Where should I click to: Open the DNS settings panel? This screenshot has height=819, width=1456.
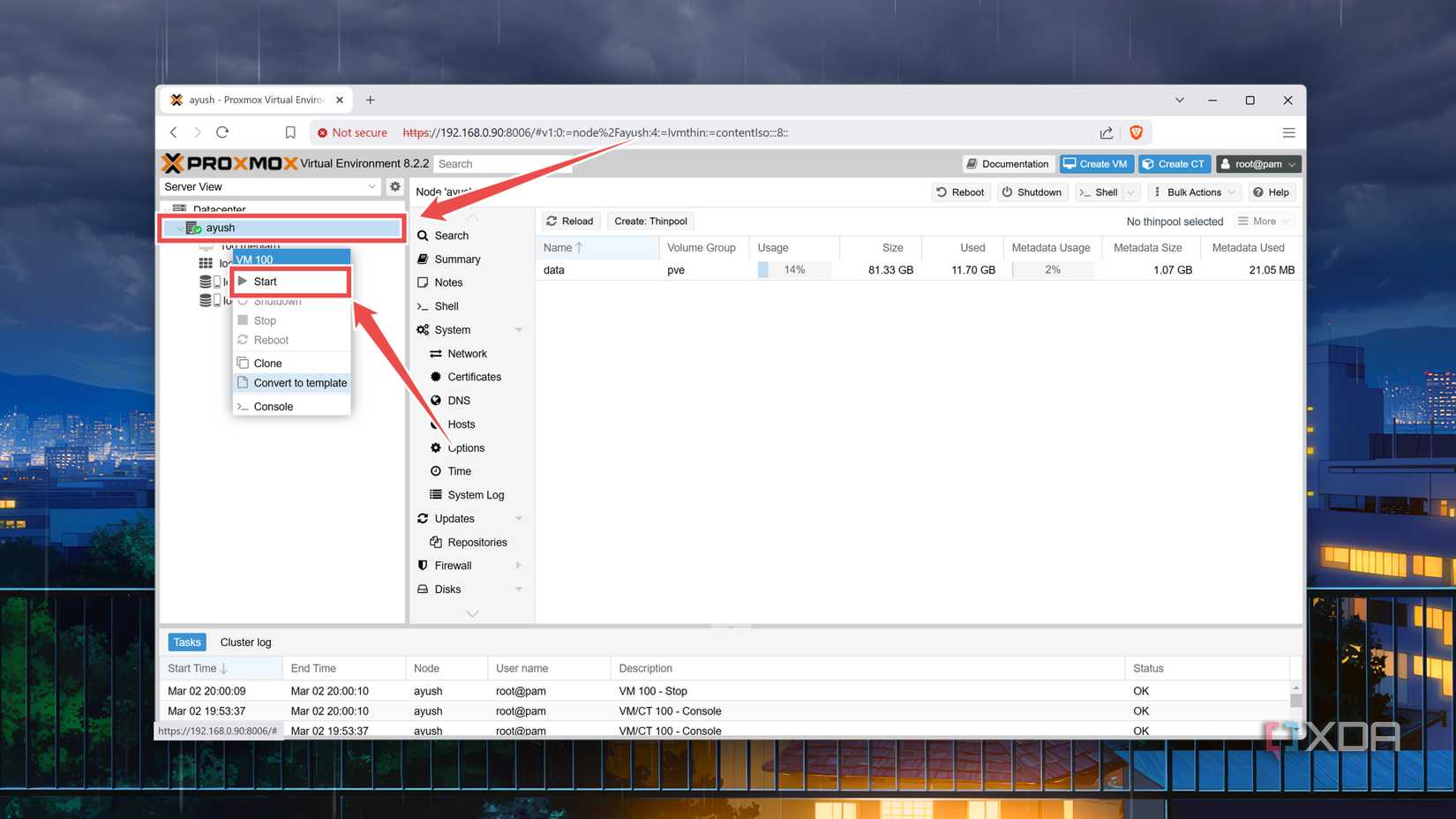(457, 400)
